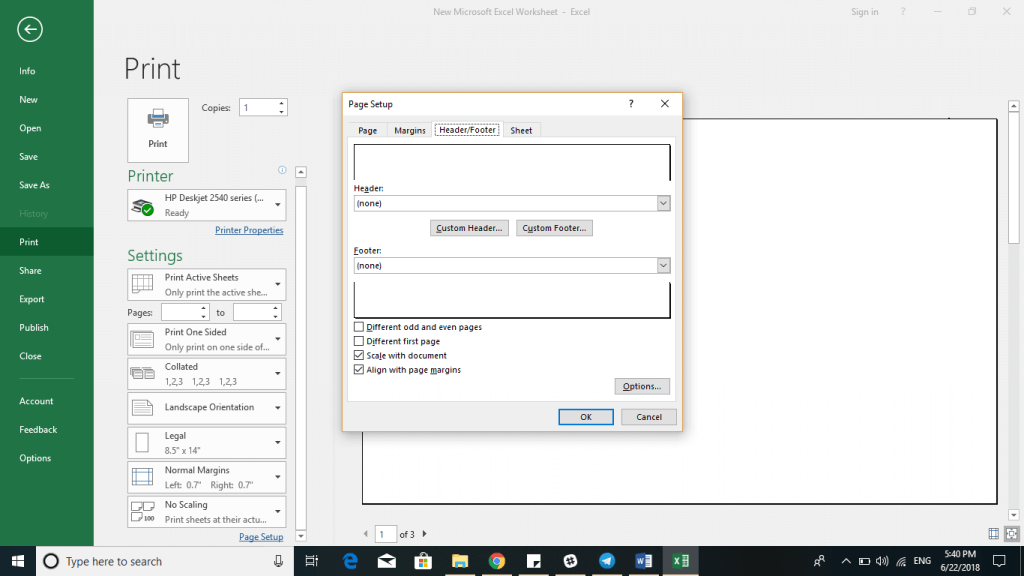Open the Footer dropdown showing (none)

662,265
